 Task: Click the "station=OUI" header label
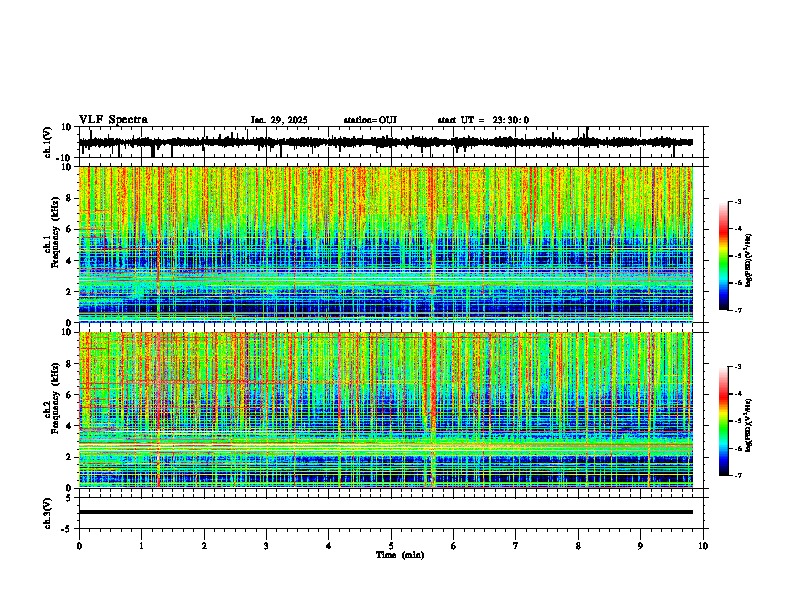tap(370, 120)
